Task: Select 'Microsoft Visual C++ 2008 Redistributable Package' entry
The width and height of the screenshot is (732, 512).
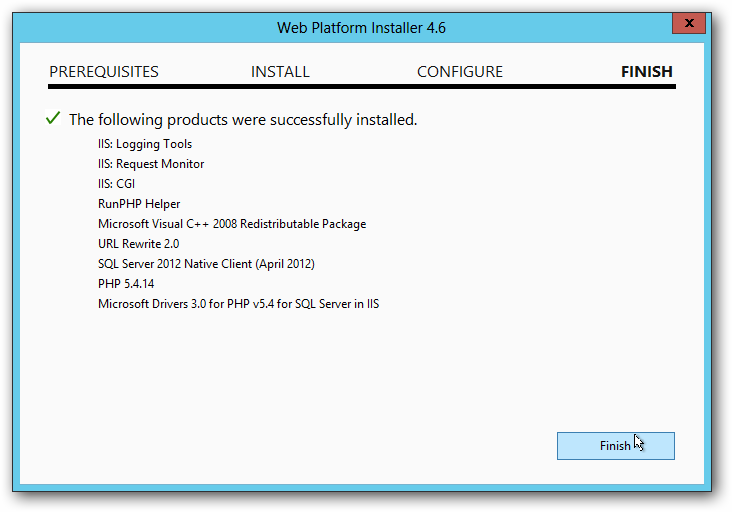Action: pyautogui.click(x=232, y=224)
